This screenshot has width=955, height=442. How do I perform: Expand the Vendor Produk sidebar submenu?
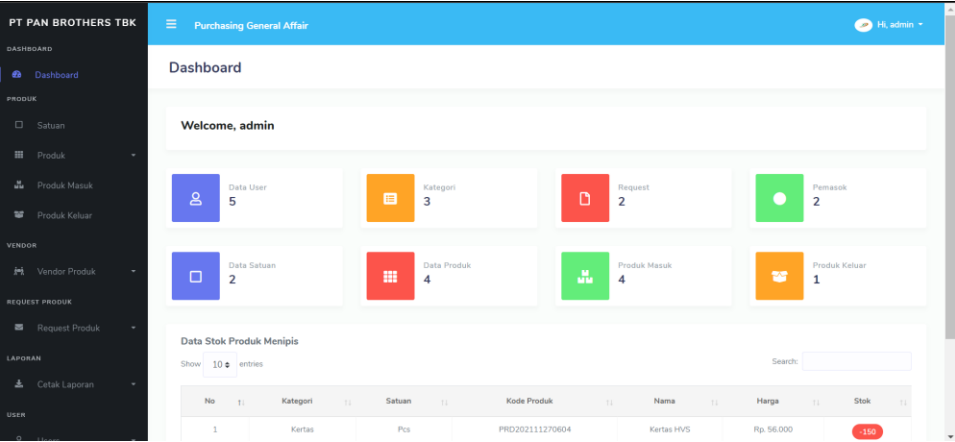(x=74, y=271)
